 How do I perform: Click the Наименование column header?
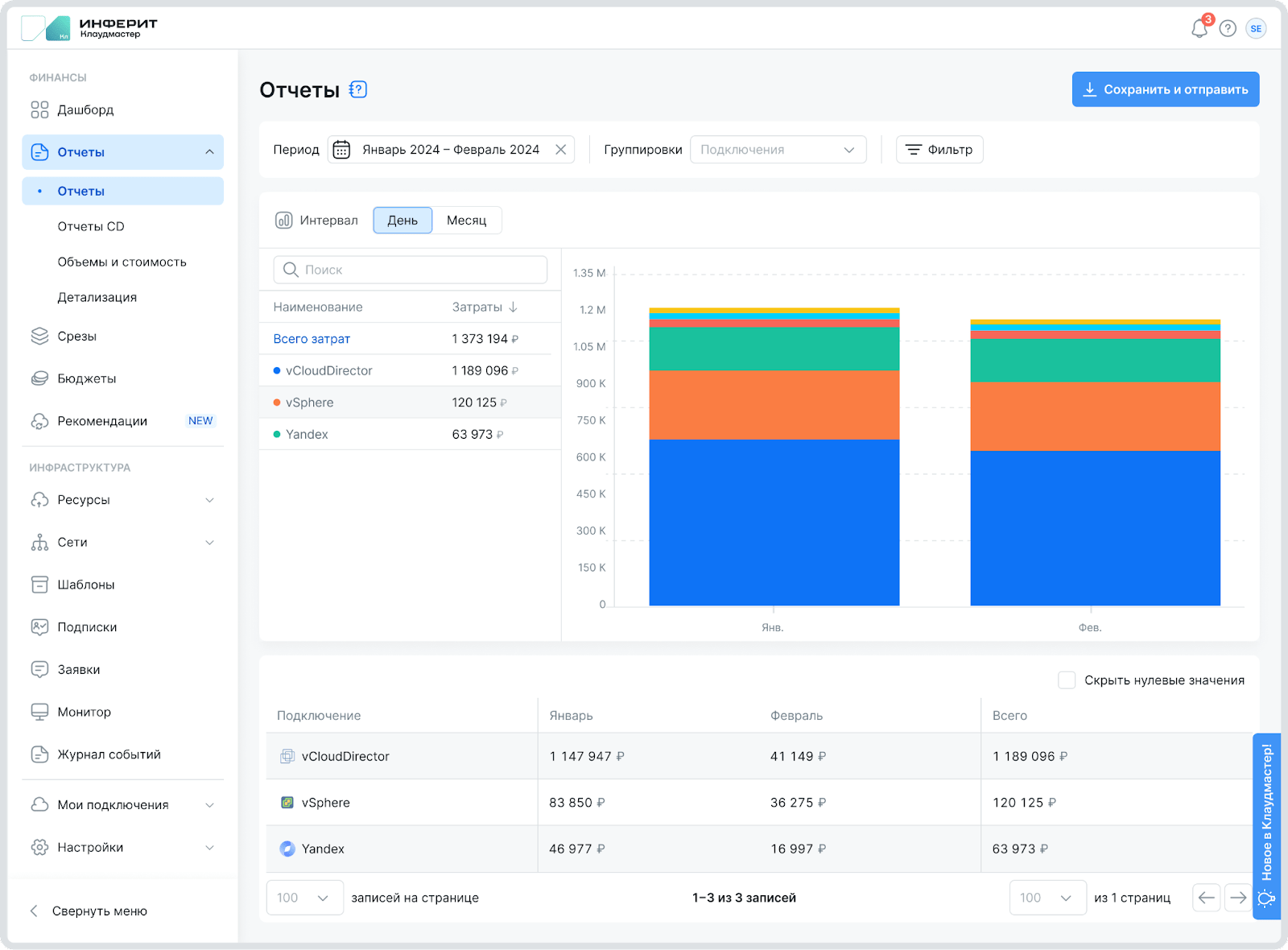(318, 307)
